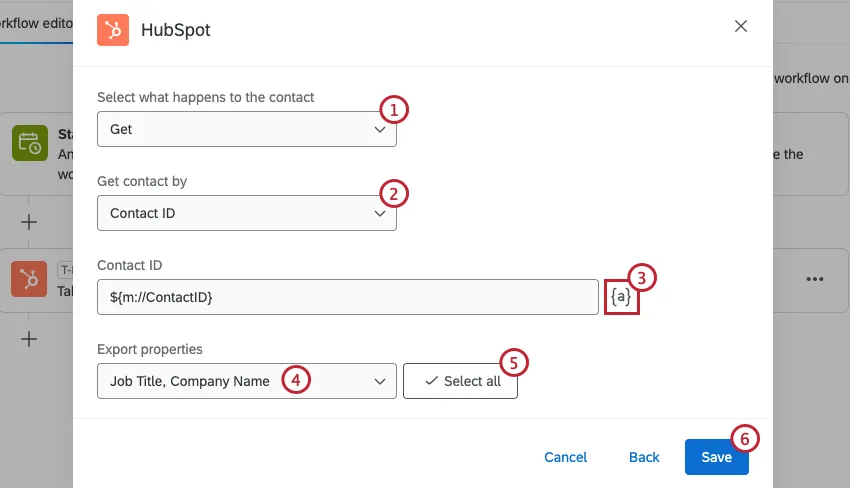Click the green scheduled start calendar icon
The height and width of the screenshot is (488, 850).
click(30, 144)
